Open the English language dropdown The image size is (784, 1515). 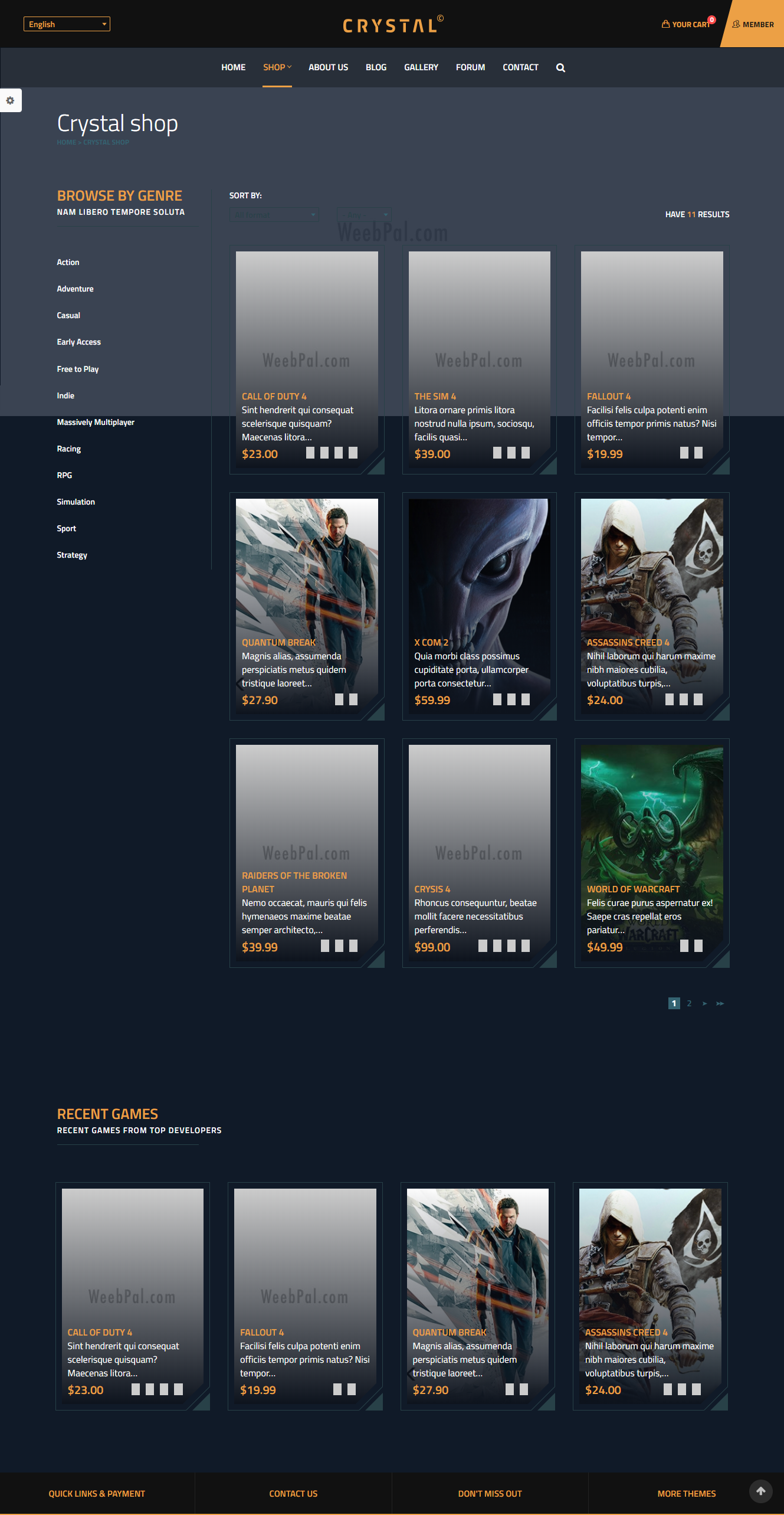tap(67, 24)
